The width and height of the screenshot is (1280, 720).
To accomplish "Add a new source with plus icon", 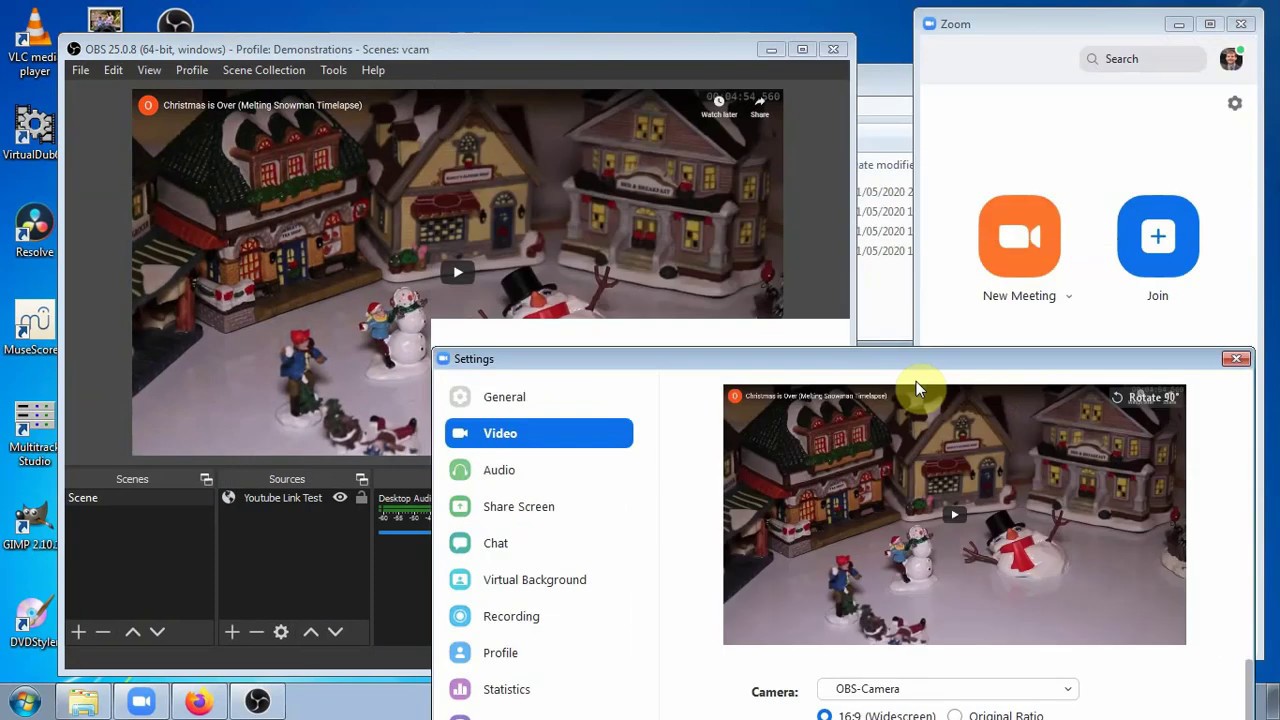I will pyautogui.click(x=232, y=632).
